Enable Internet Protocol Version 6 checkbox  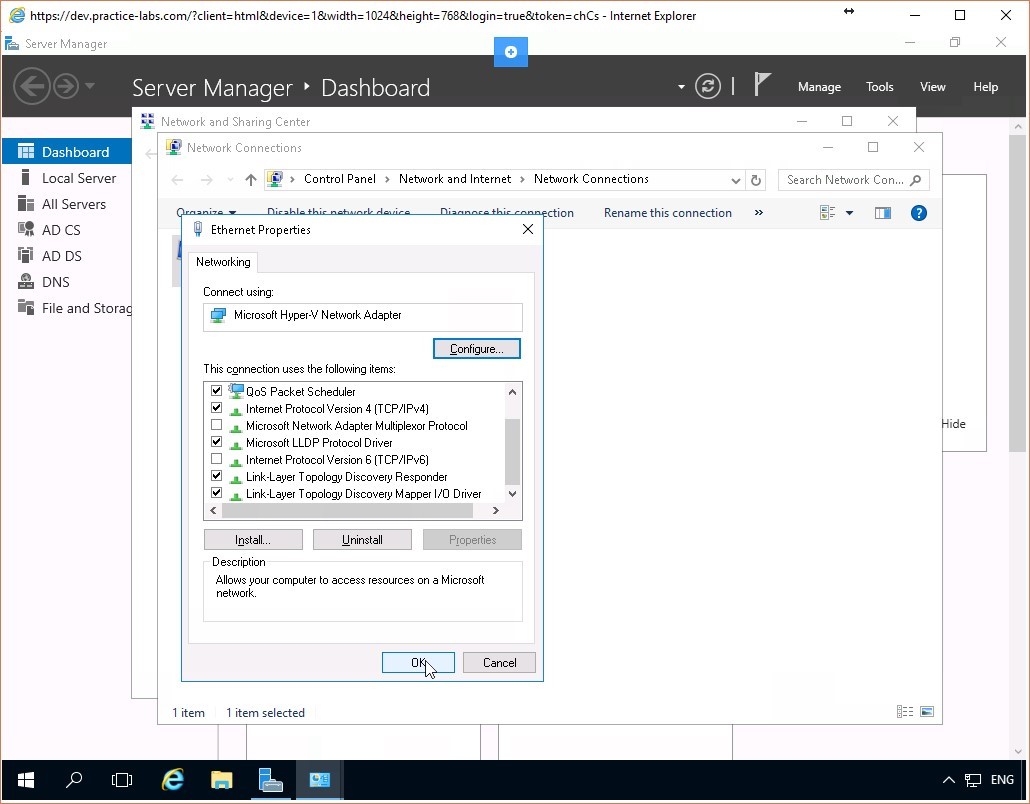point(216,460)
